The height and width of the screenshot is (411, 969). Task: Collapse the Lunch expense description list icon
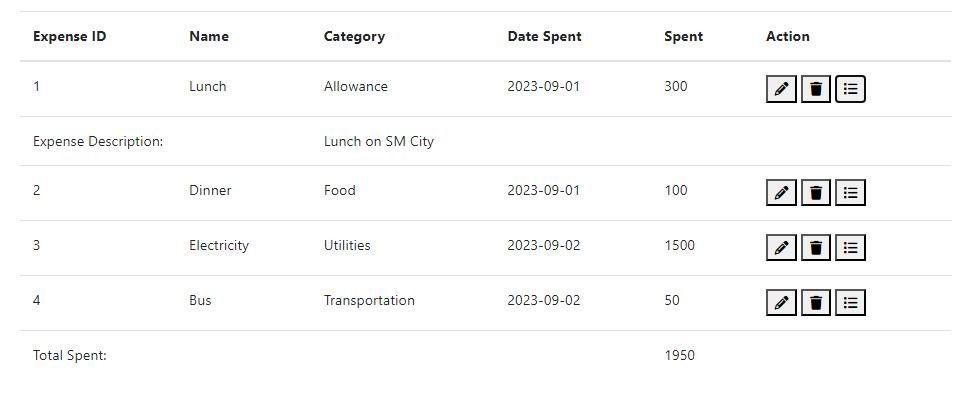pyautogui.click(x=850, y=89)
